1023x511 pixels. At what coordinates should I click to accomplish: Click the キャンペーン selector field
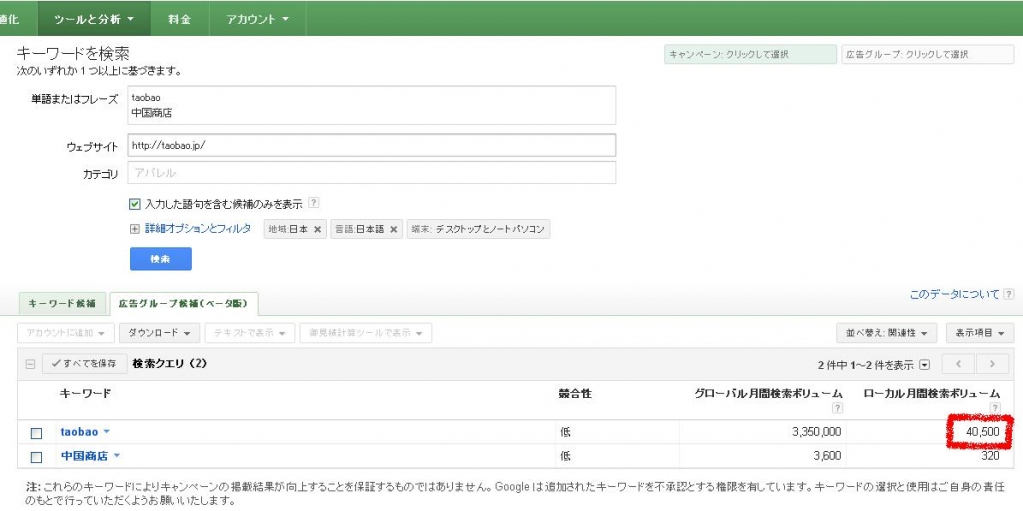click(750, 55)
